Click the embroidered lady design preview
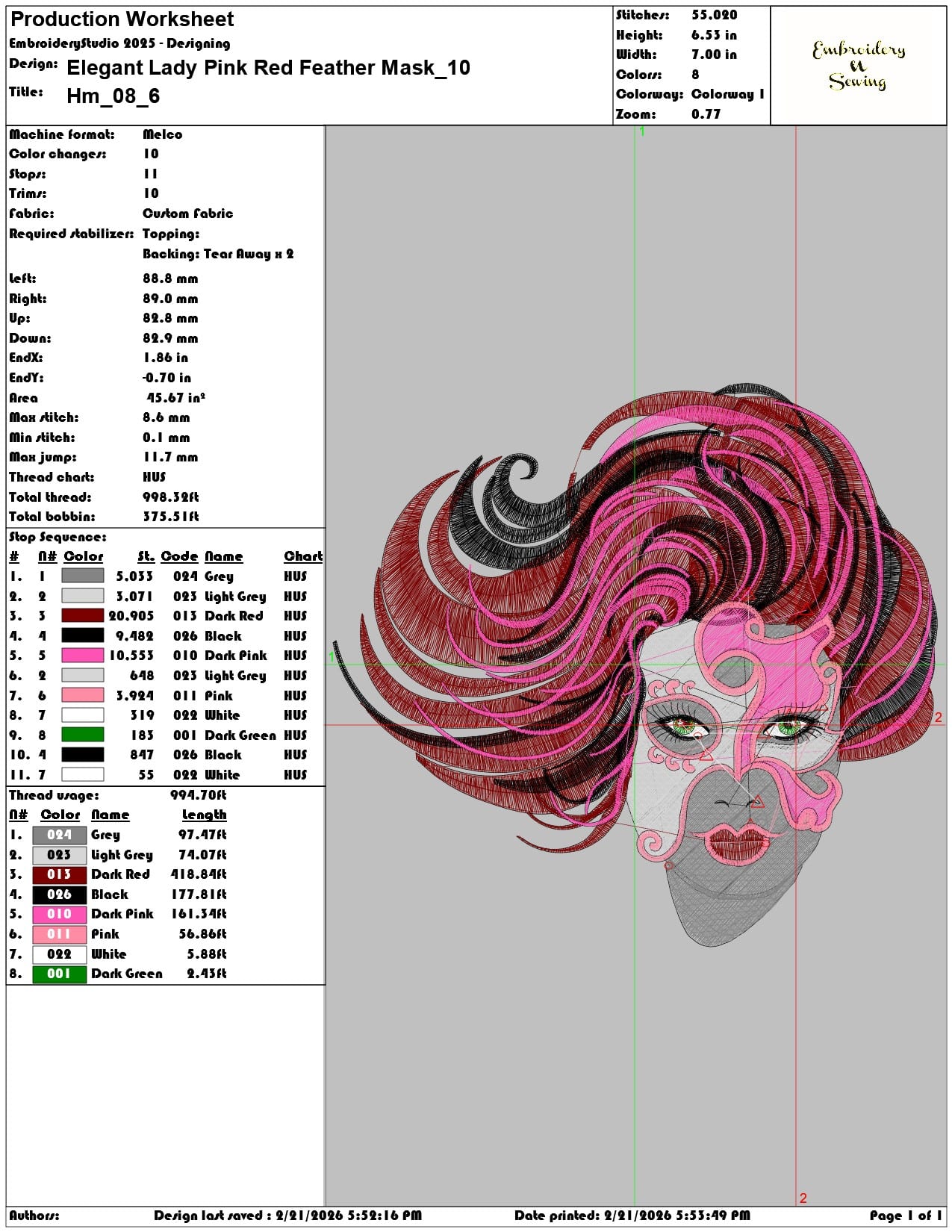The height and width of the screenshot is (1232, 952). click(636, 666)
